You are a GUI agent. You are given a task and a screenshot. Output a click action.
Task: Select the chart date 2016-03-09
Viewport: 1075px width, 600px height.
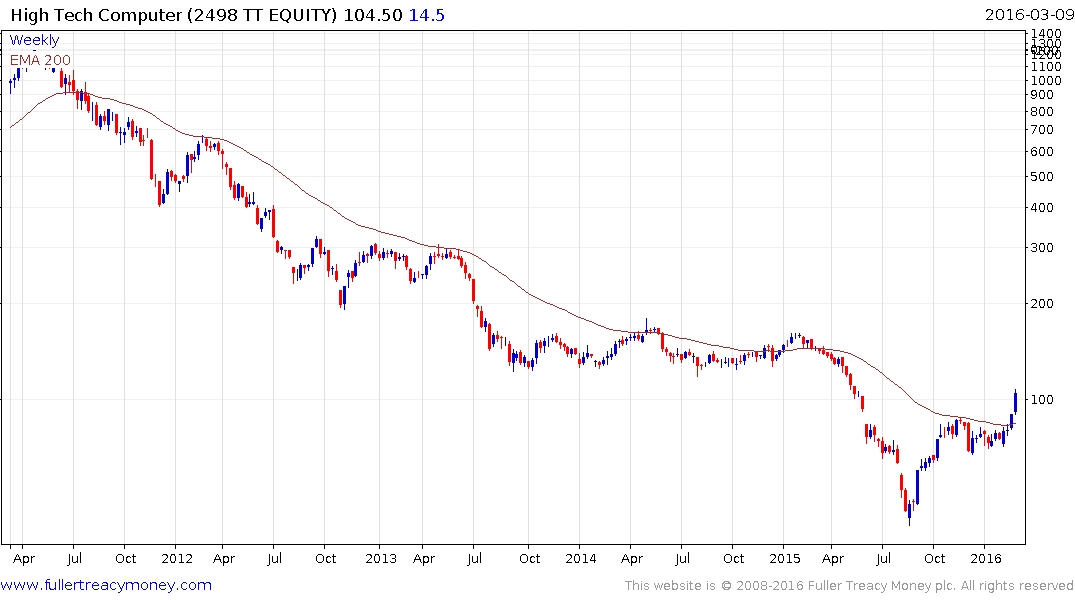[1028, 15]
